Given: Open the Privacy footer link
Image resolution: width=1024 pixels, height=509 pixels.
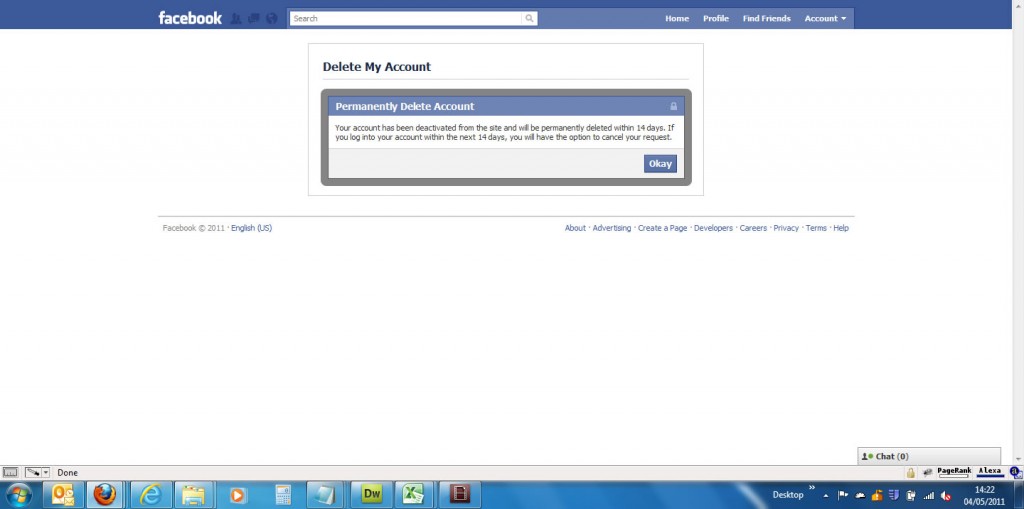Looking at the screenshot, I should click(x=786, y=228).
